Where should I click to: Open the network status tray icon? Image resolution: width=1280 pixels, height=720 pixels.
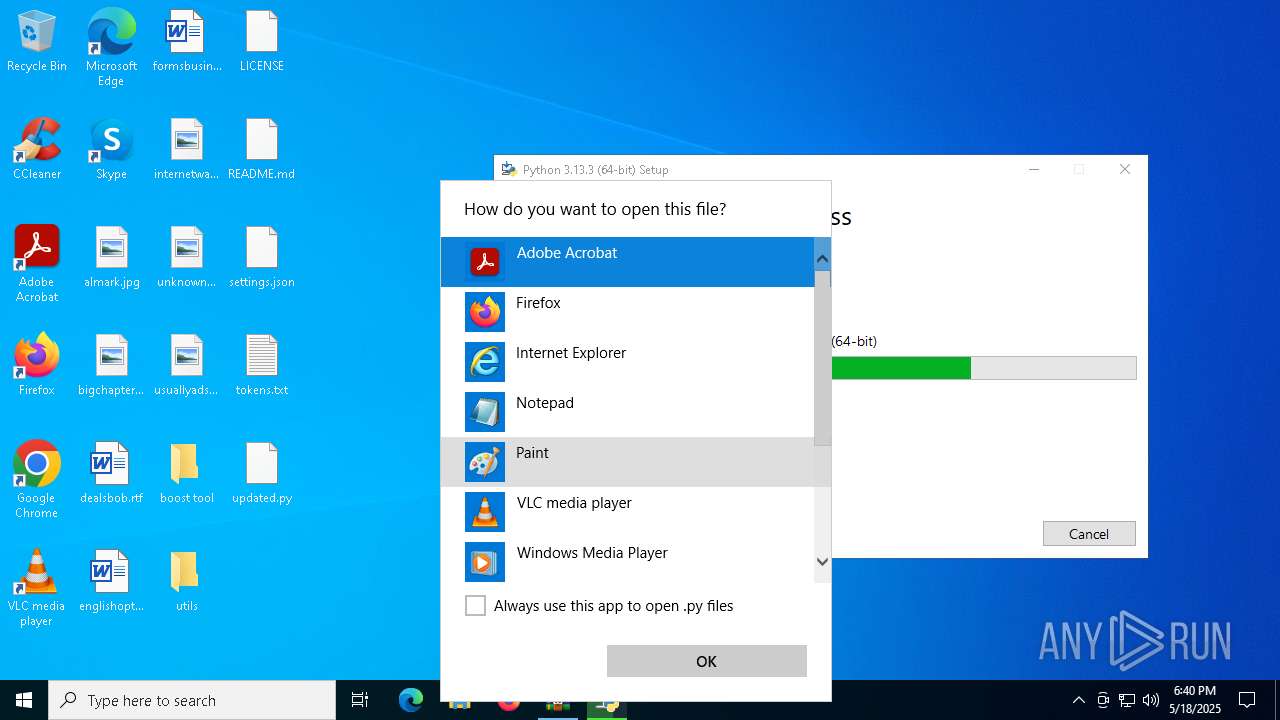[1127, 700]
